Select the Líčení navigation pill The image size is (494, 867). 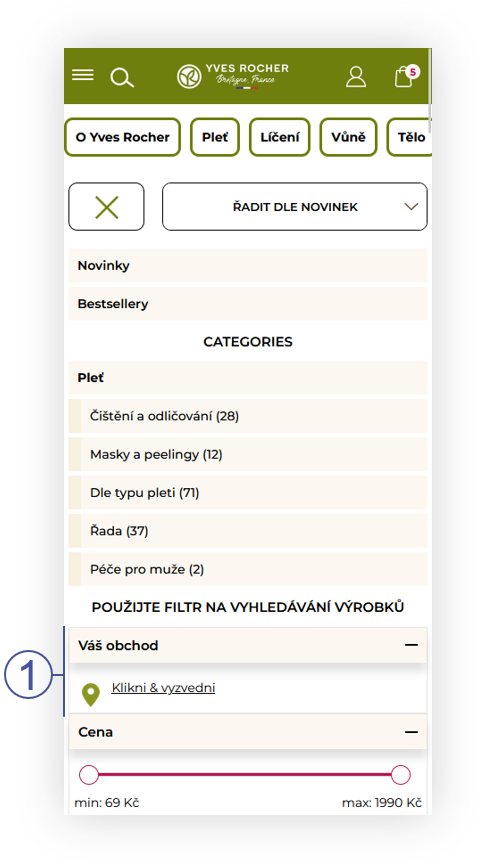tap(280, 137)
